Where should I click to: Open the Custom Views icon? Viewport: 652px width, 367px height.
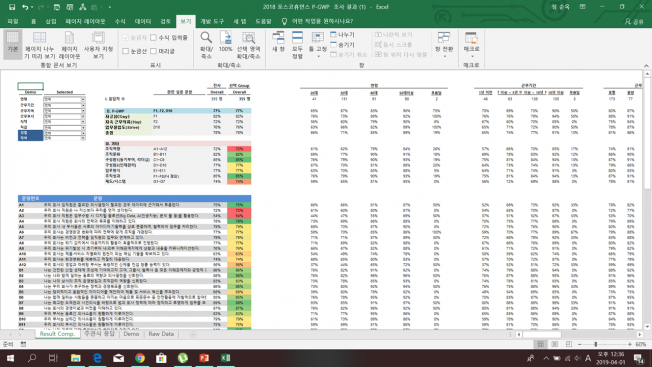[x=98, y=45]
